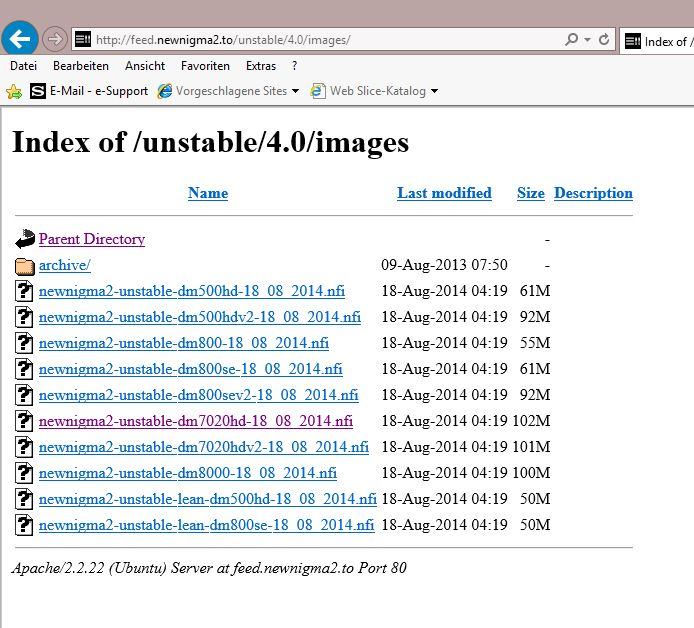Download newnigma2-unstable-lean-dm800se-18_08_2014.nfi
Image resolution: width=694 pixels, height=628 pixels.
tap(206, 525)
